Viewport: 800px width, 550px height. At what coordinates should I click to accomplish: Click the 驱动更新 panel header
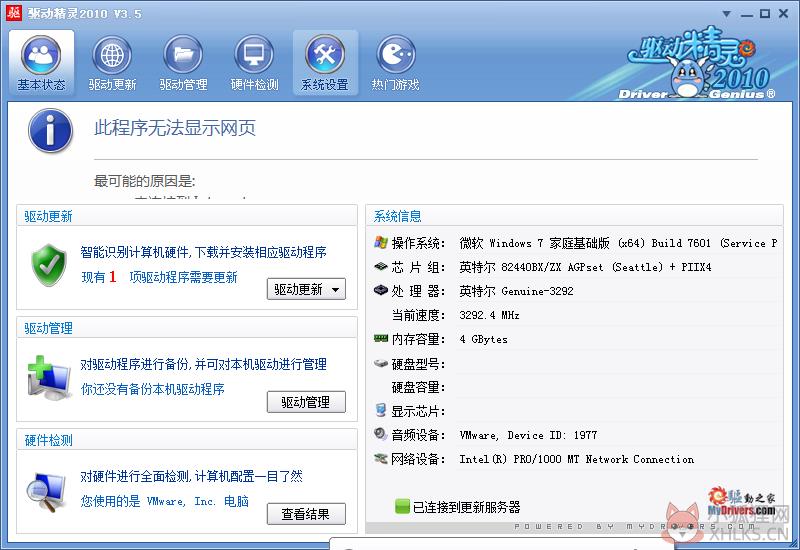click(48, 216)
